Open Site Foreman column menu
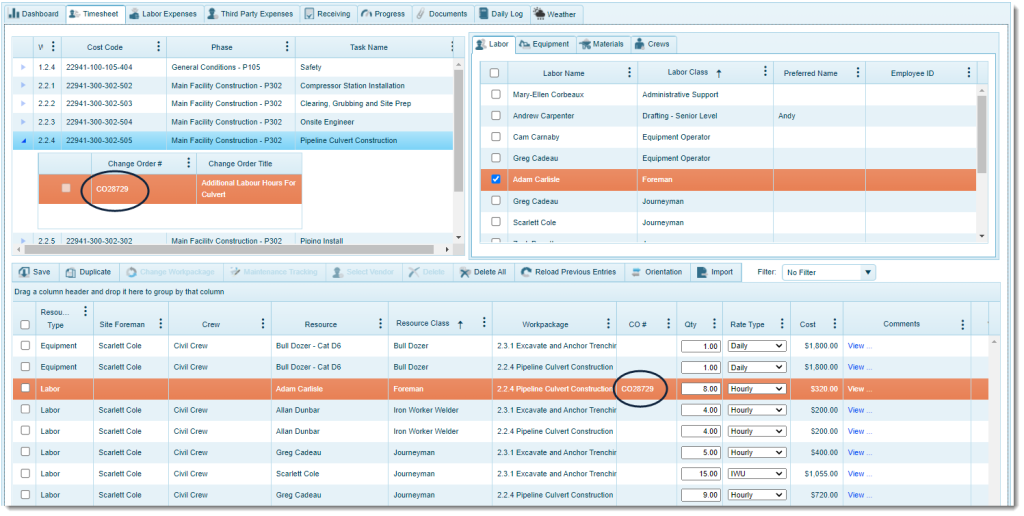This screenshot has width=1024, height=516. (x=161, y=323)
